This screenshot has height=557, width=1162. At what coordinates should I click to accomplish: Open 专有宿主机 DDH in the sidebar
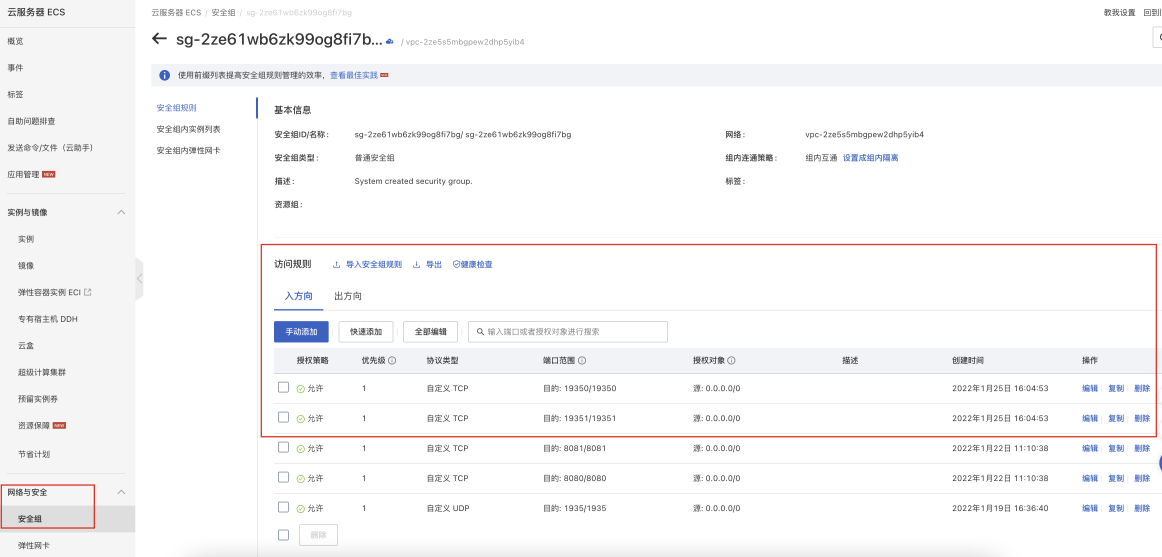point(47,319)
